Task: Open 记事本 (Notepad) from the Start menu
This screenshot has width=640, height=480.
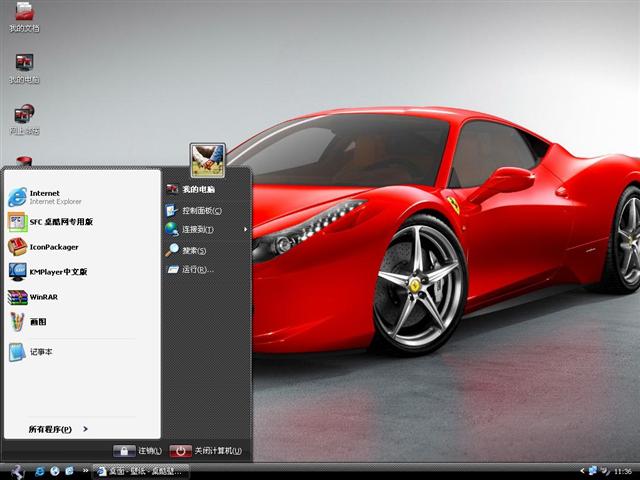Action: point(82,352)
